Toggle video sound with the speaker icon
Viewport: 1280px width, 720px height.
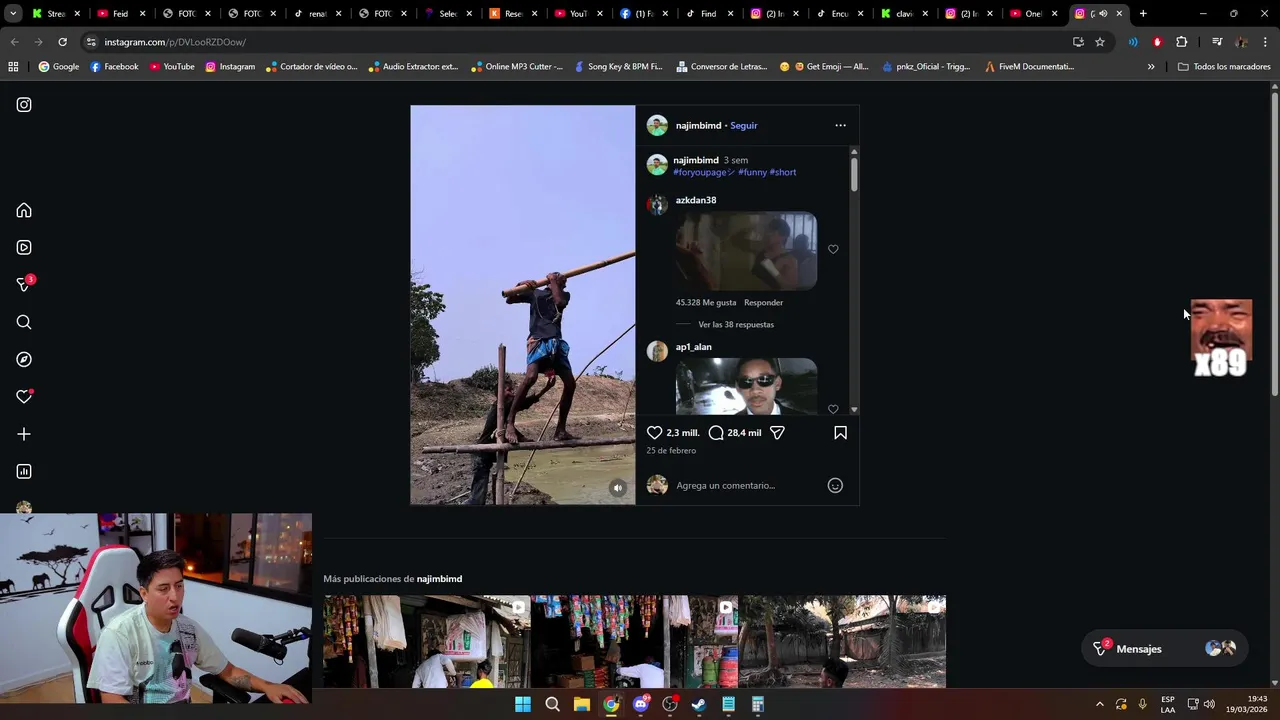(618, 488)
